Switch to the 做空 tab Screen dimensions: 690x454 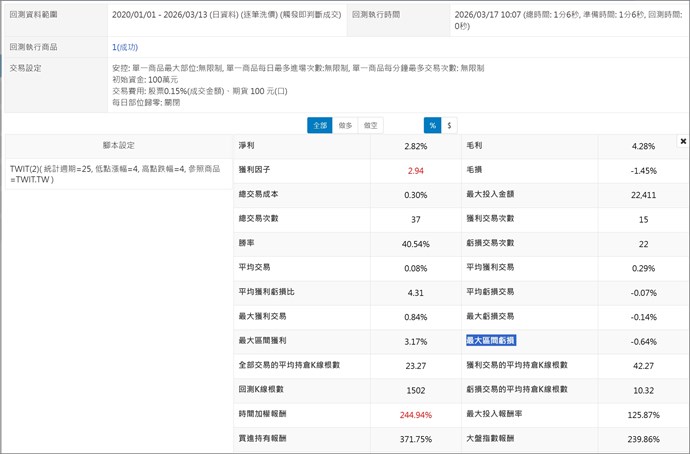(x=371, y=125)
